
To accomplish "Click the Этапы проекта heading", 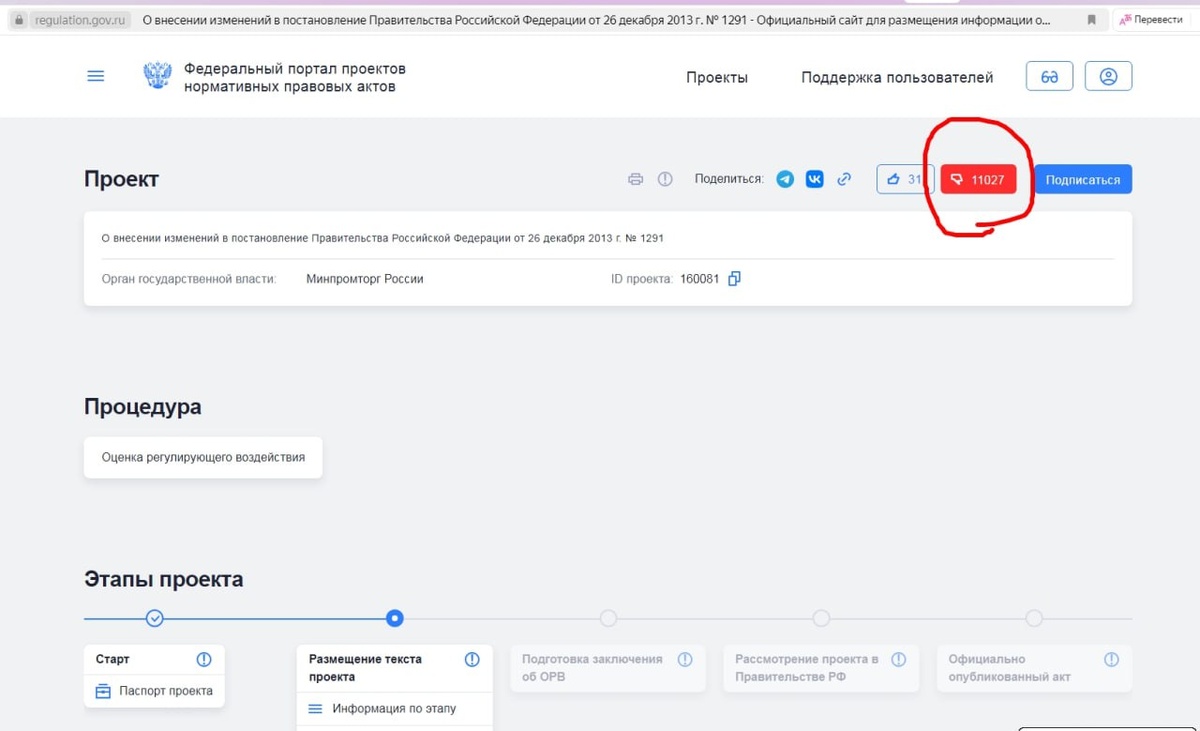I will pyautogui.click(x=163, y=579).
